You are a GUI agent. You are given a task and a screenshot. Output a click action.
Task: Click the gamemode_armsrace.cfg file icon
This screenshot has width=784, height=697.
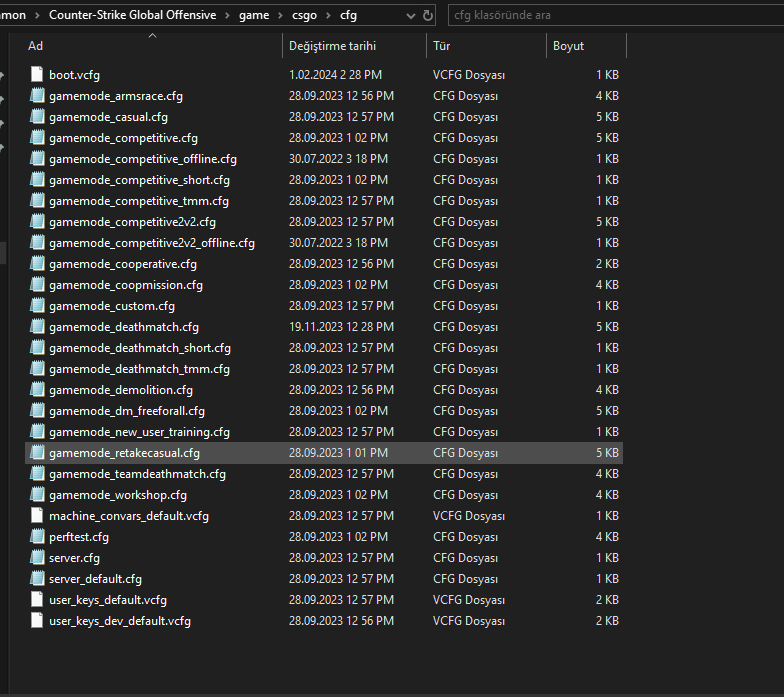[x=37, y=96]
